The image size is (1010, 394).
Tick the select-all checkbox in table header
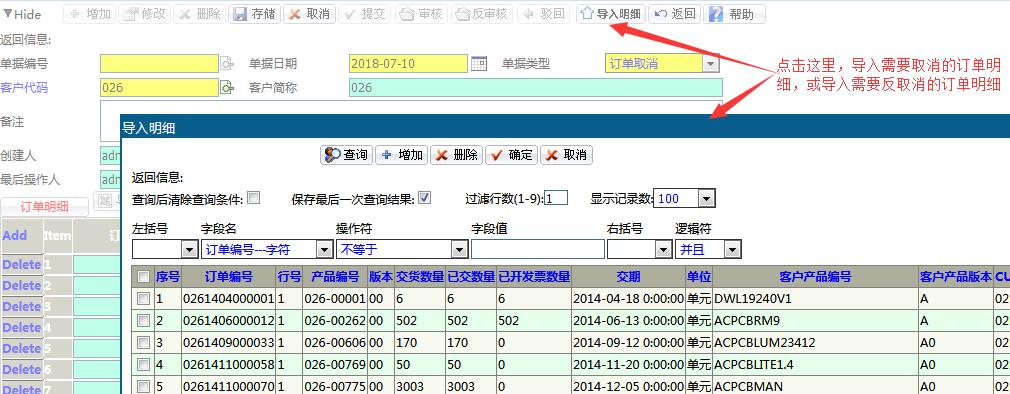point(143,277)
